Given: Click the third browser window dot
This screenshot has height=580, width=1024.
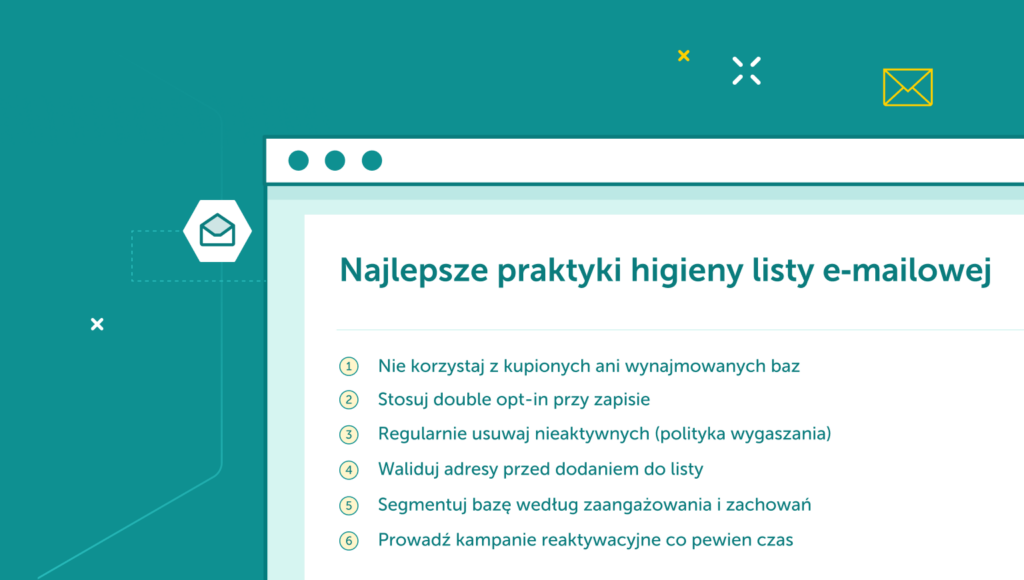Looking at the screenshot, I should click(x=370, y=160).
